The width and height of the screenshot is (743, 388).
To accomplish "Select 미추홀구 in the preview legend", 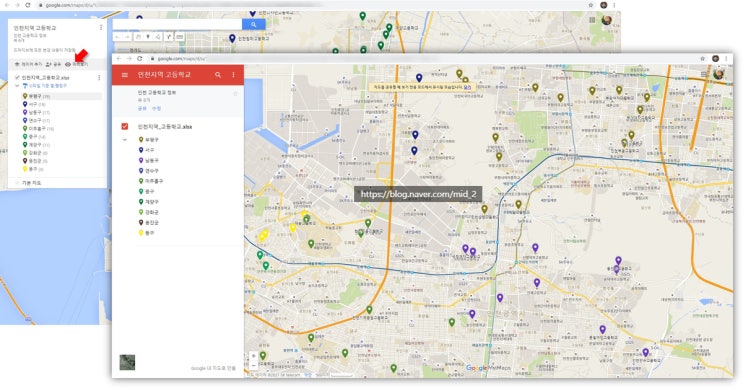I will [x=151, y=181].
